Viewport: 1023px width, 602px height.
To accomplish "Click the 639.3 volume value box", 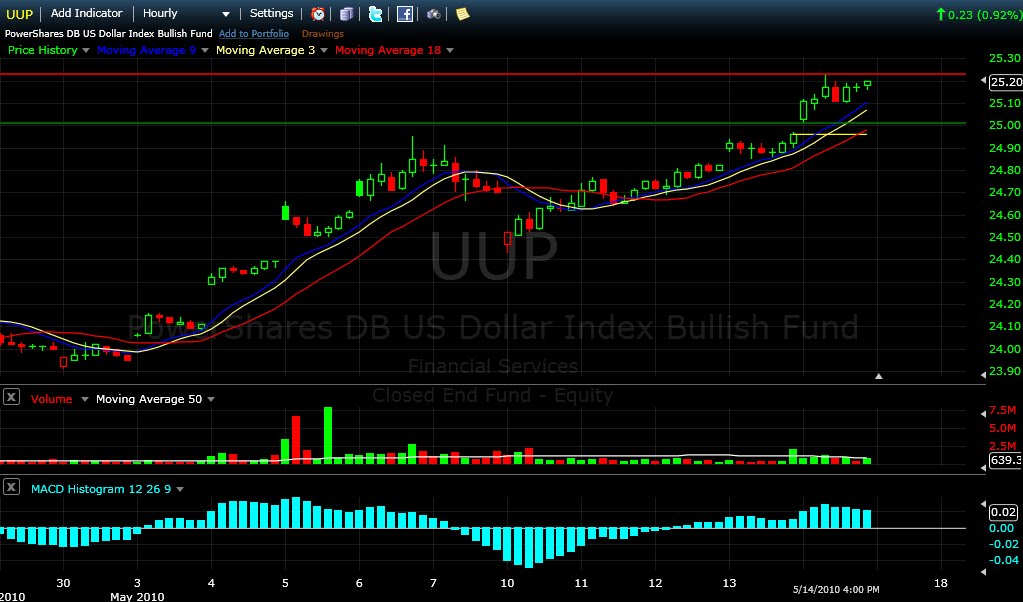I will [1006, 460].
